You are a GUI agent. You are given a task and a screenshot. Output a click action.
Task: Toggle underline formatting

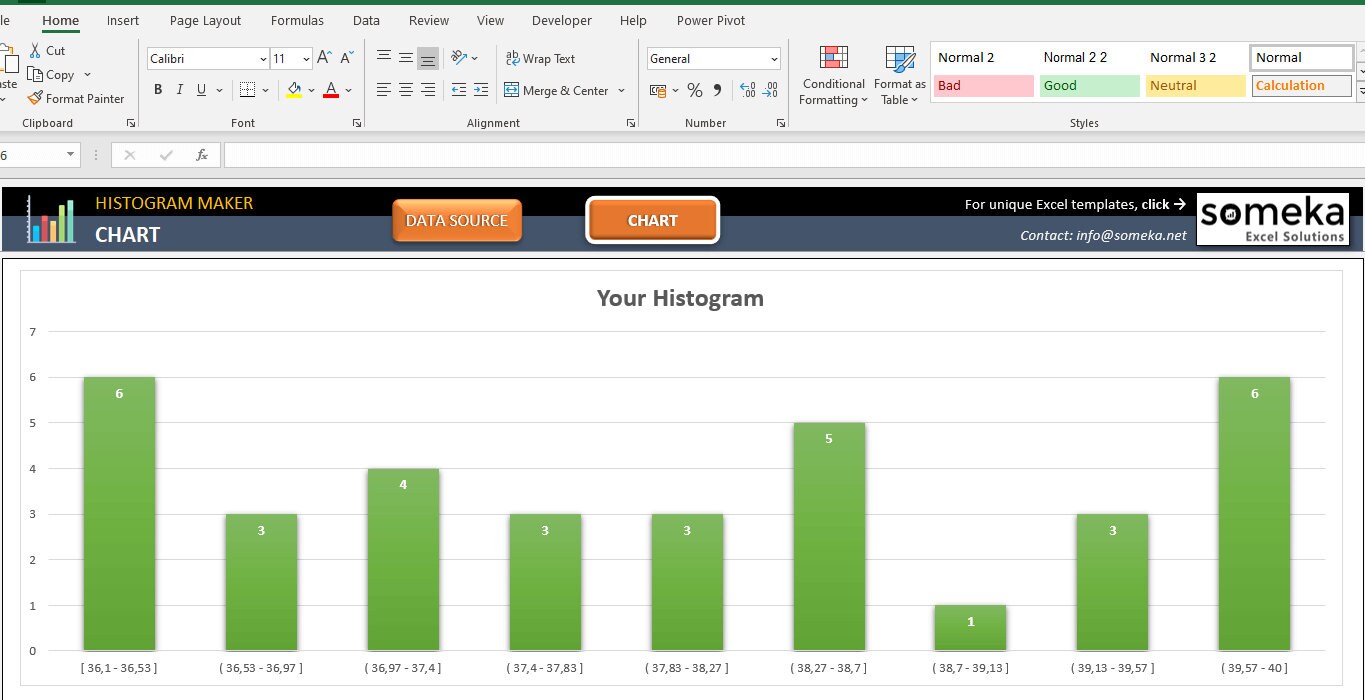point(201,89)
